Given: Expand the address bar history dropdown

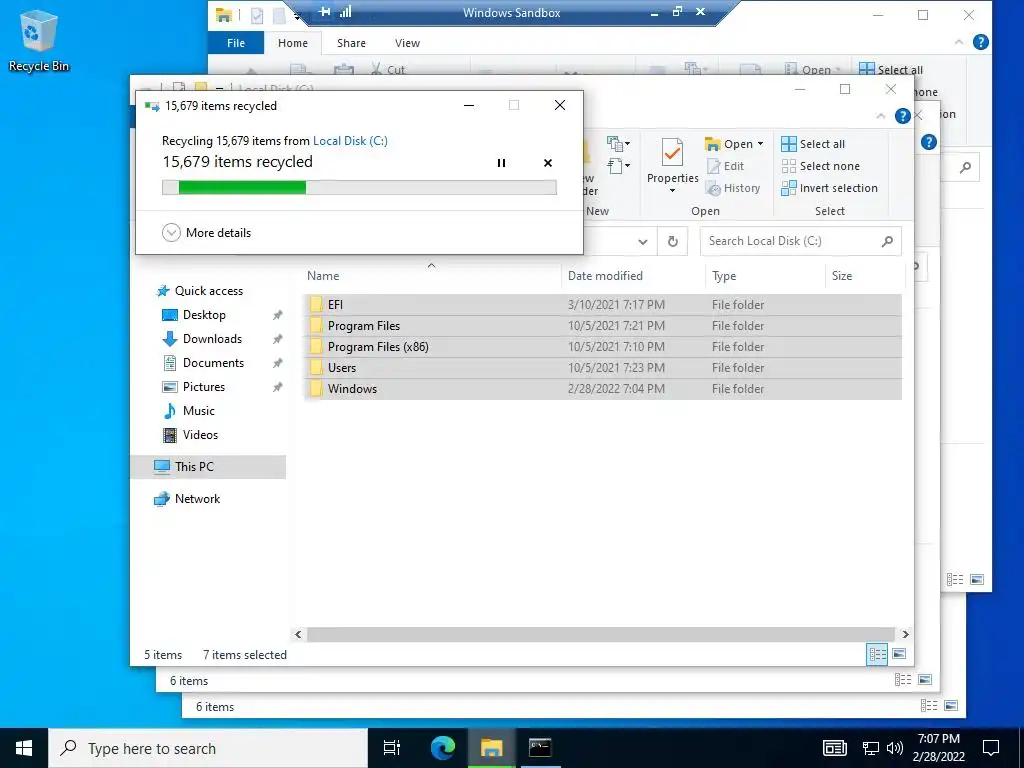Looking at the screenshot, I should point(643,242).
